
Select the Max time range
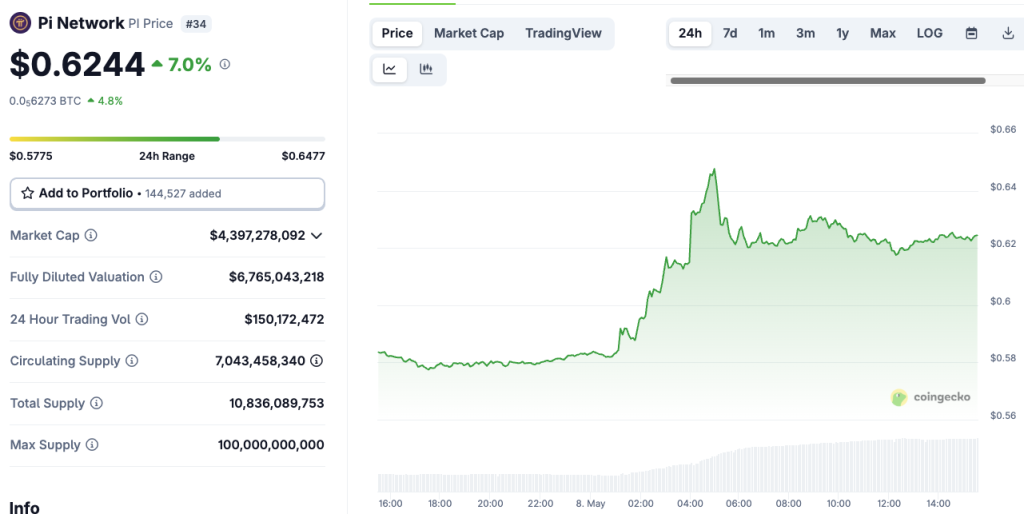882,33
